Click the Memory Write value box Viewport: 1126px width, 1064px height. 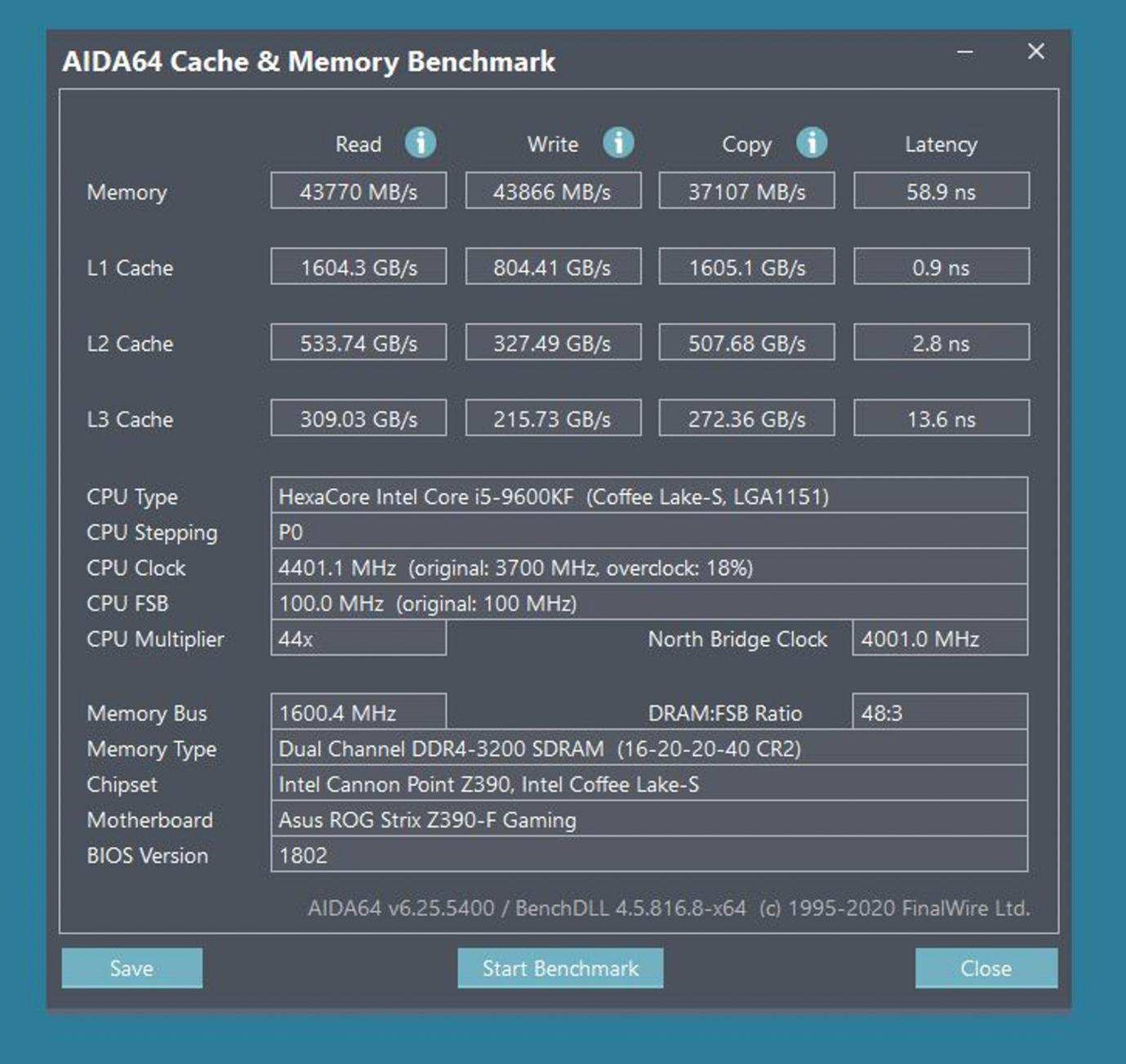[553, 191]
